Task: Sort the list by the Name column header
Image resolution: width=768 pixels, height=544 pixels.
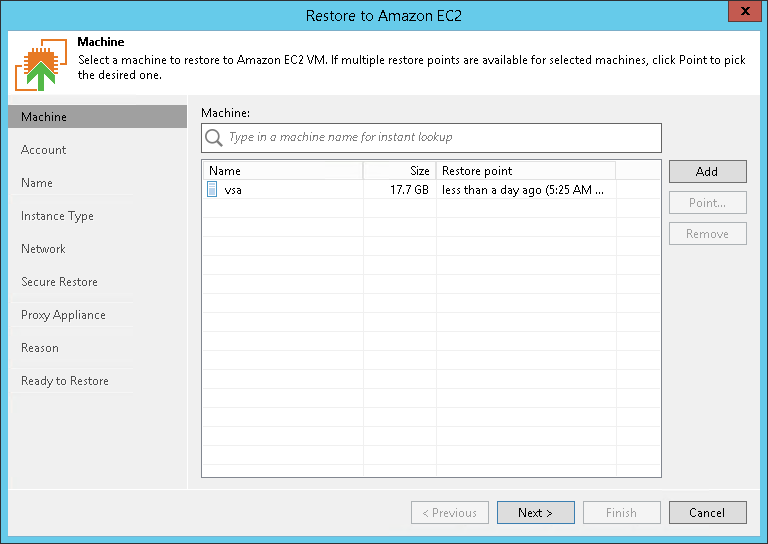Action: 282,171
